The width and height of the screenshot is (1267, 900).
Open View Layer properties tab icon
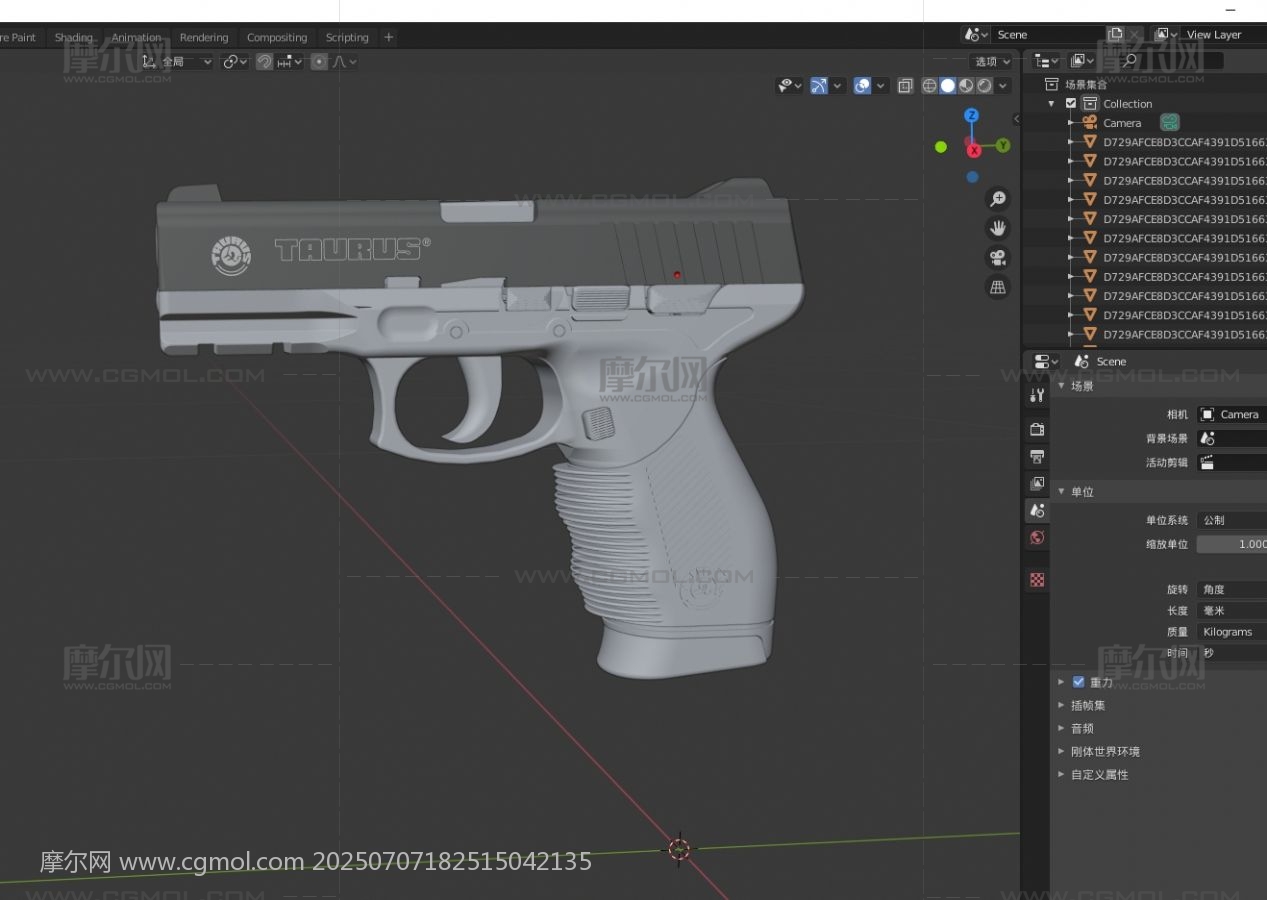point(1037,483)
